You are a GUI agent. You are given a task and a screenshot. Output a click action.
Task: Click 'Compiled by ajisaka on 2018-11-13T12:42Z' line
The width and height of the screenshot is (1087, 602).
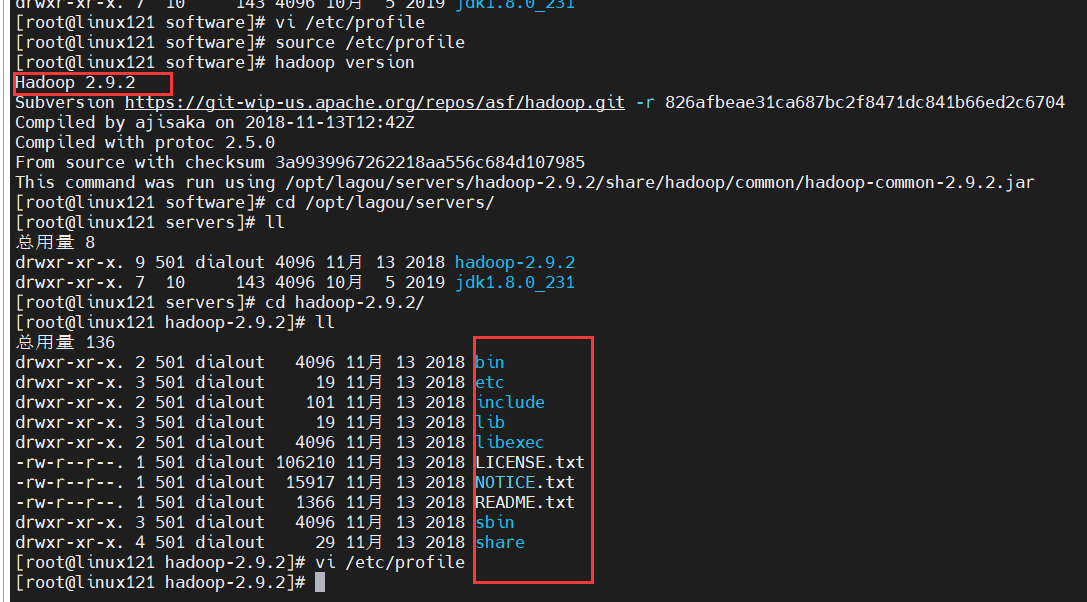(215, 123)
